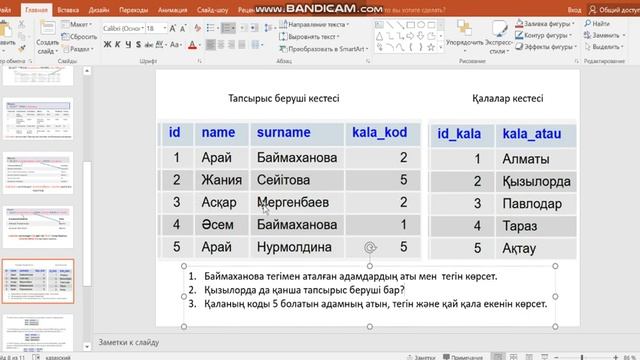Click Найти find button
Screen dimensions: 640x360
597,24
